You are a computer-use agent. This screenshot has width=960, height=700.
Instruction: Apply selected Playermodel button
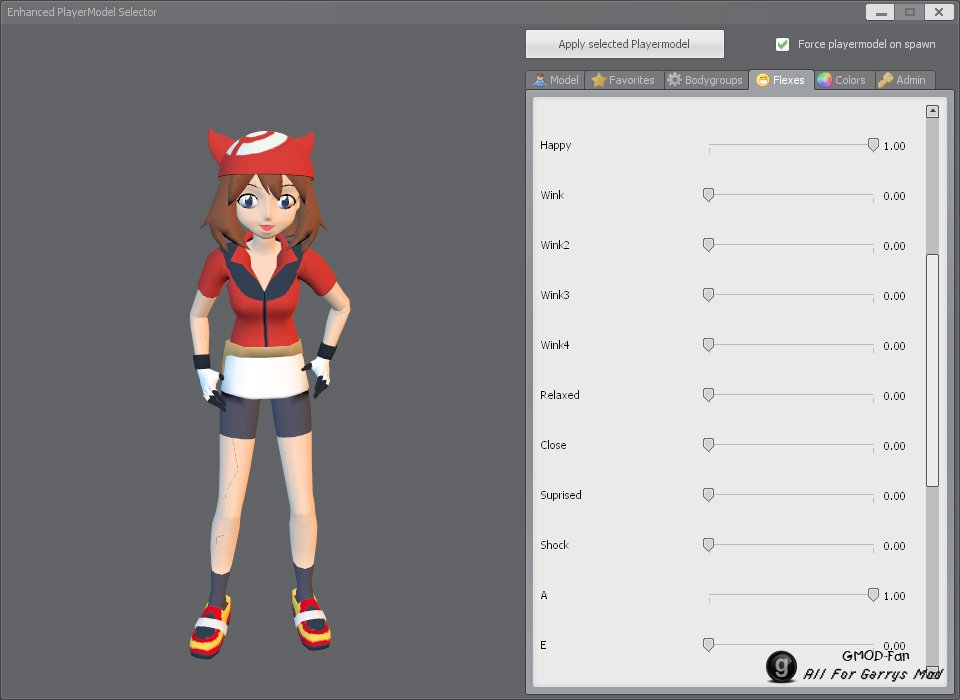(x=624, y=44)
